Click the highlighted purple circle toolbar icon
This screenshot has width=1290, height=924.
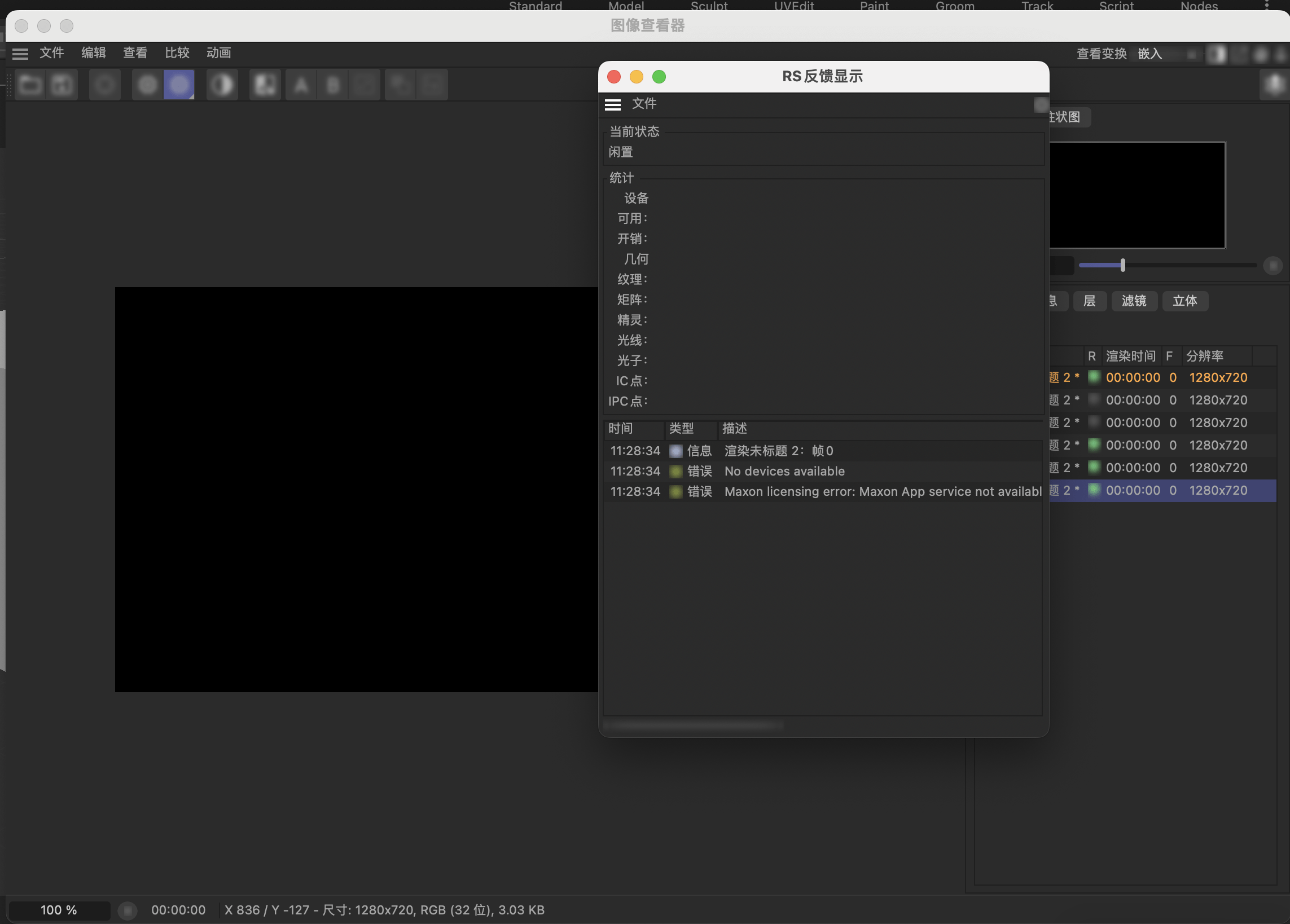[179, 85]
